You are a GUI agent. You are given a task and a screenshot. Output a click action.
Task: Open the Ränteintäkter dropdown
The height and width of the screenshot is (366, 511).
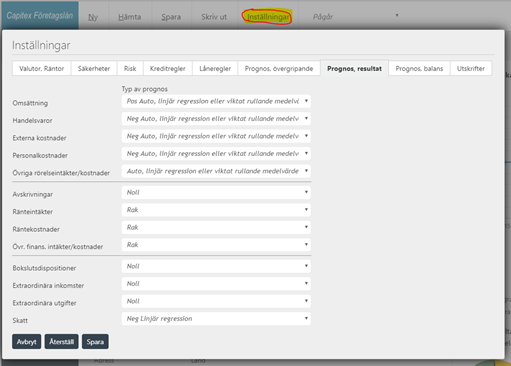click(216, 210)
